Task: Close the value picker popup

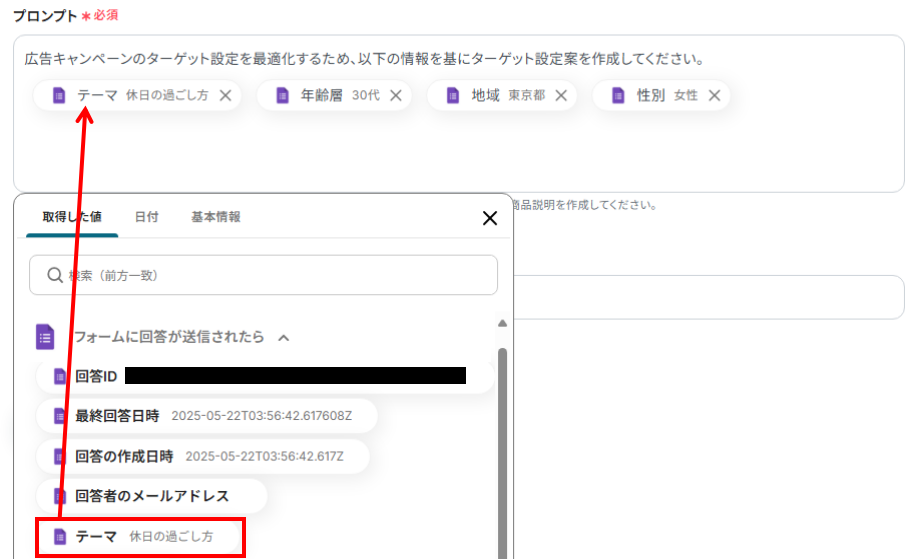Action: [x=490, y=218]
